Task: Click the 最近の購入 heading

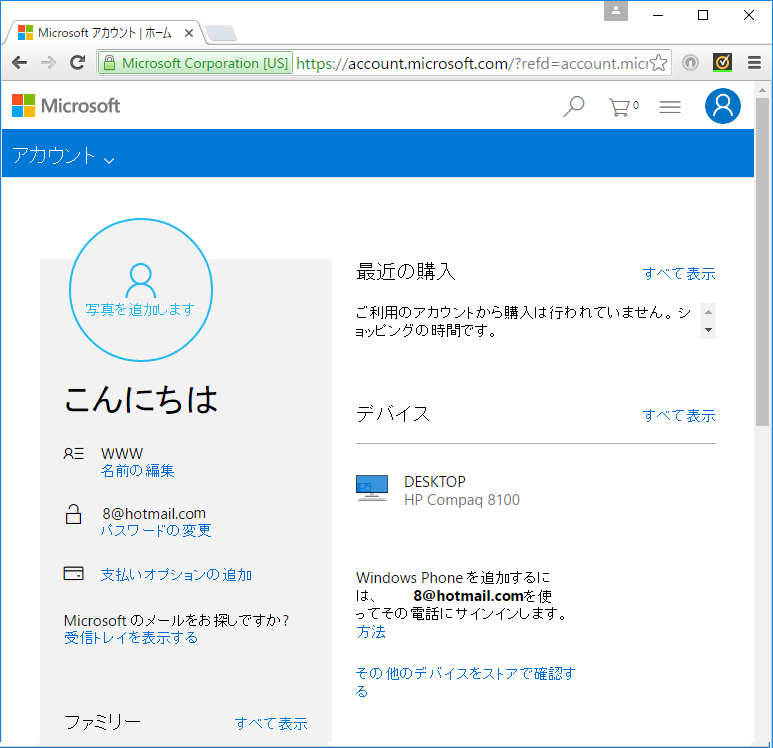Action: coord(406,272)
